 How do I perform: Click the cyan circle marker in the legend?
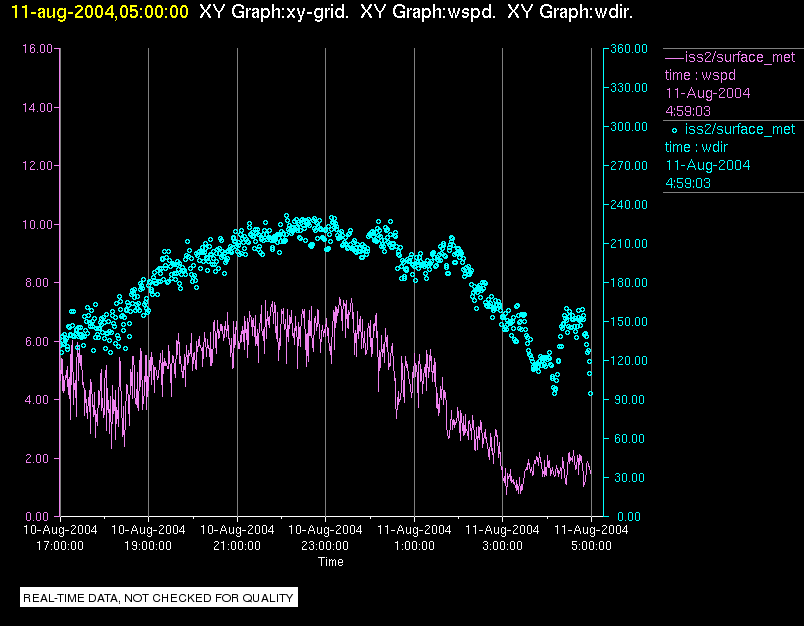click(x=674, y=130)
